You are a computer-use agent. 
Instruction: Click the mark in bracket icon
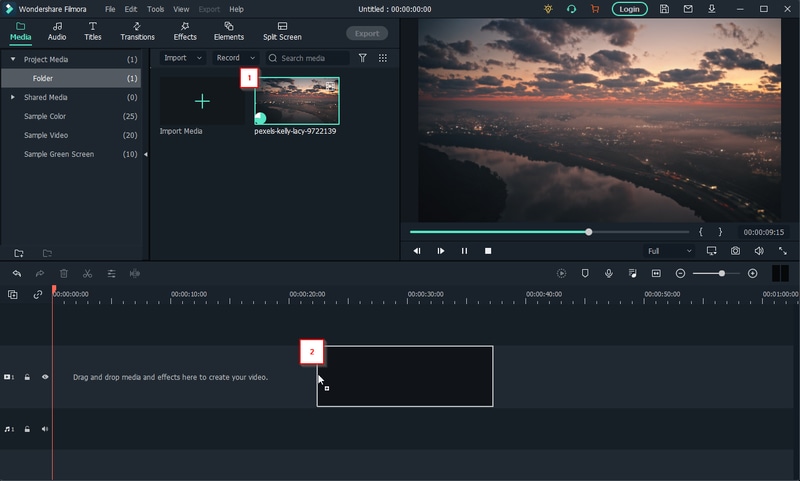tap(701, 232)
